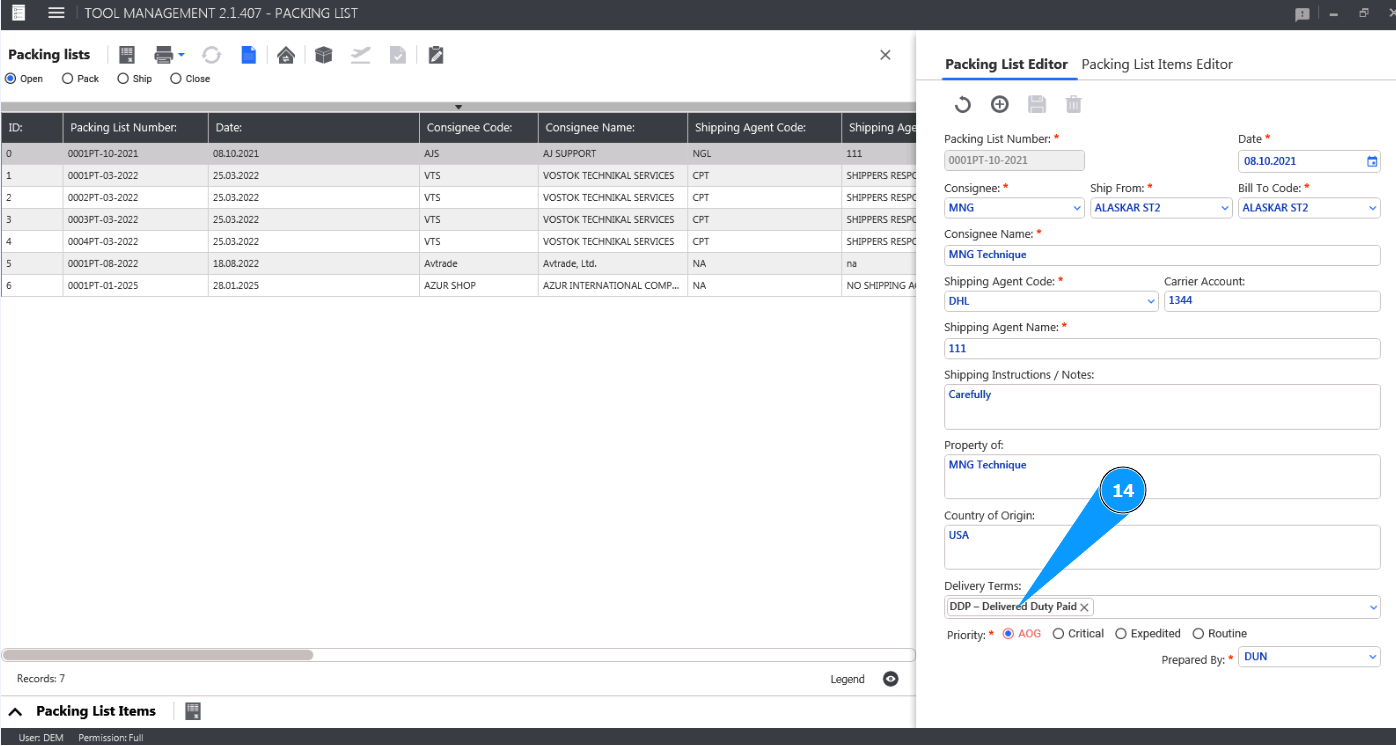
Task: Click the undo reset arrow in editor
Action: tap(962, 104)
